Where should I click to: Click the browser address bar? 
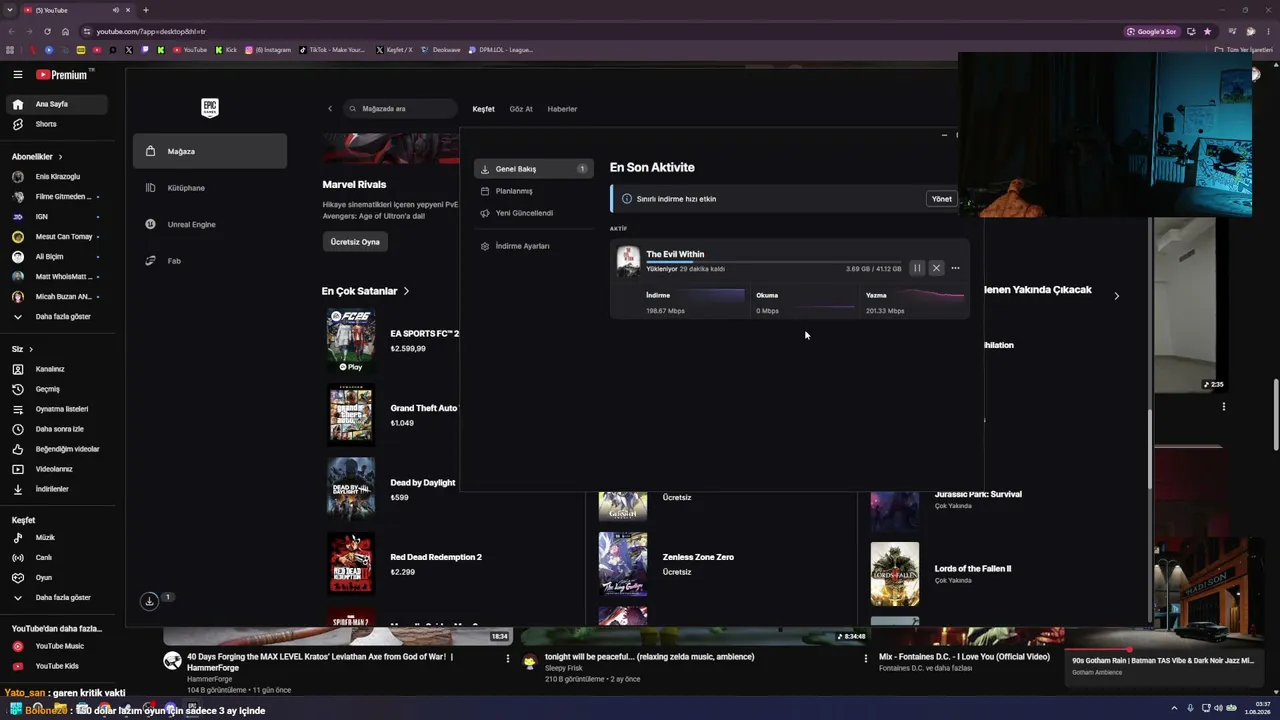coord(600,31)
